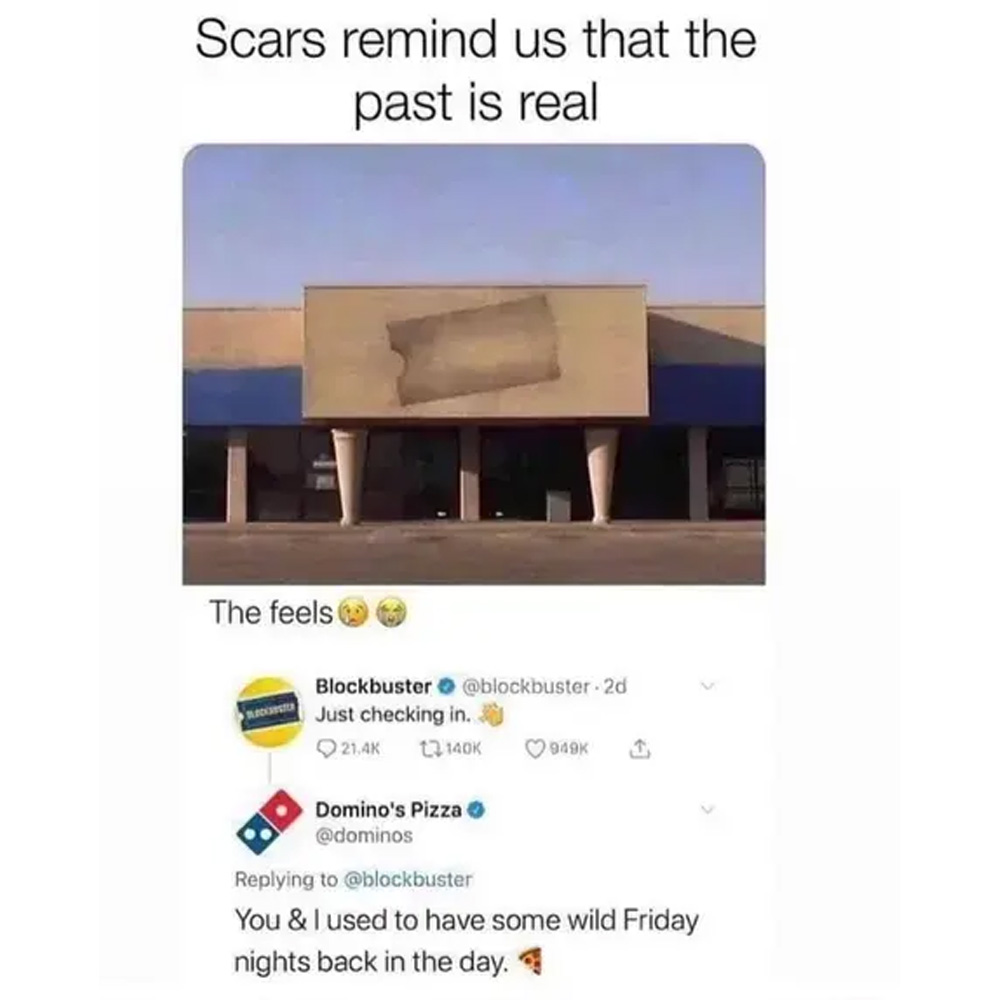Click the Domino's Pizza display name
This screenshot has height=1000, width=1000.
[389, 810]
